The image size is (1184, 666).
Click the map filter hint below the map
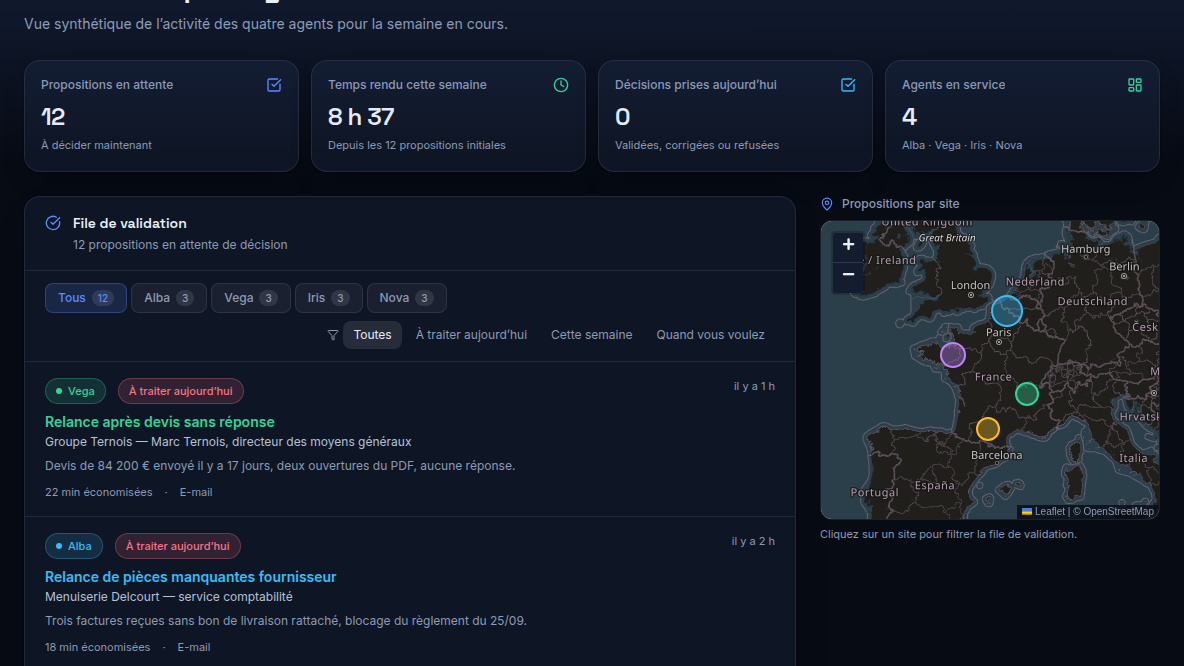tap(948, 534)
